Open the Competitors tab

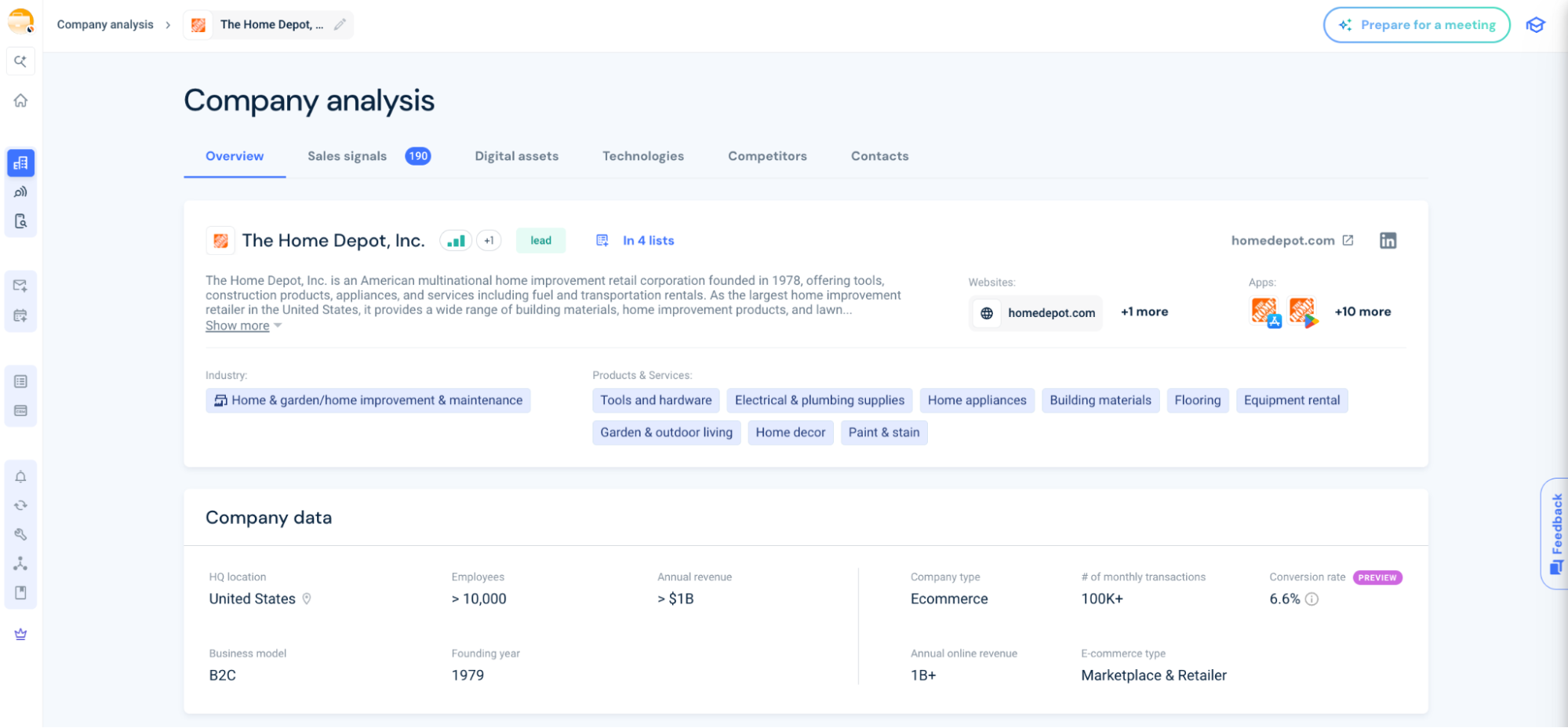(767, 156)
